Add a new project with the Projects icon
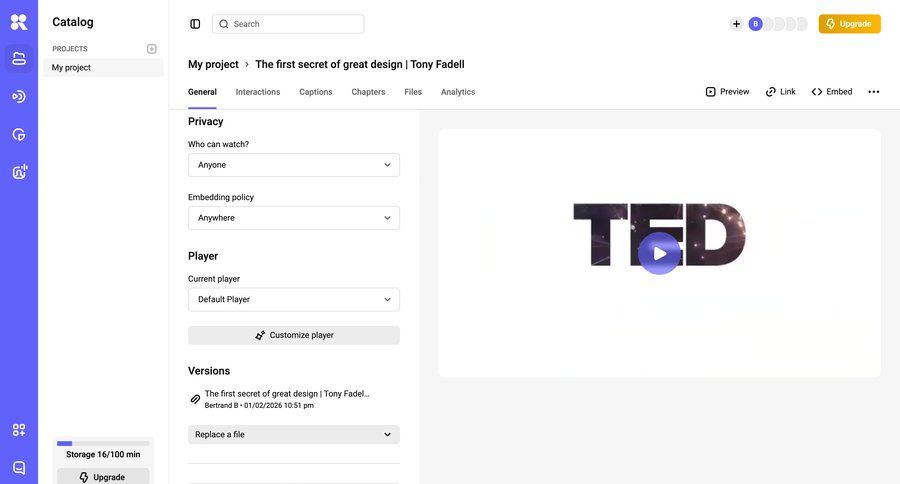 pos(152,49)
